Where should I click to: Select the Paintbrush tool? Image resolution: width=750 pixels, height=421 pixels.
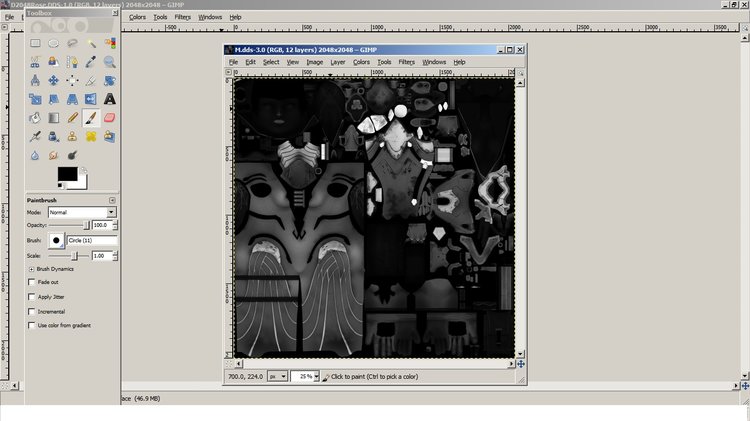[91, 118]
